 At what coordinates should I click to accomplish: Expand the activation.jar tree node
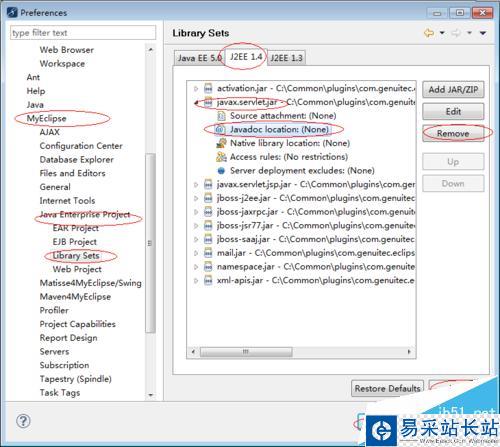[196, 89]
